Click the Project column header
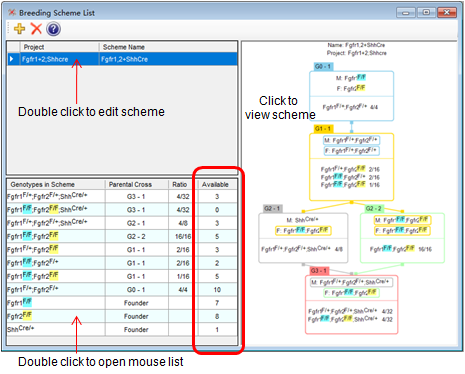Image resolution: width=465 pixels, height=374 pixels. pyautogui.click(x=60, y=47)
